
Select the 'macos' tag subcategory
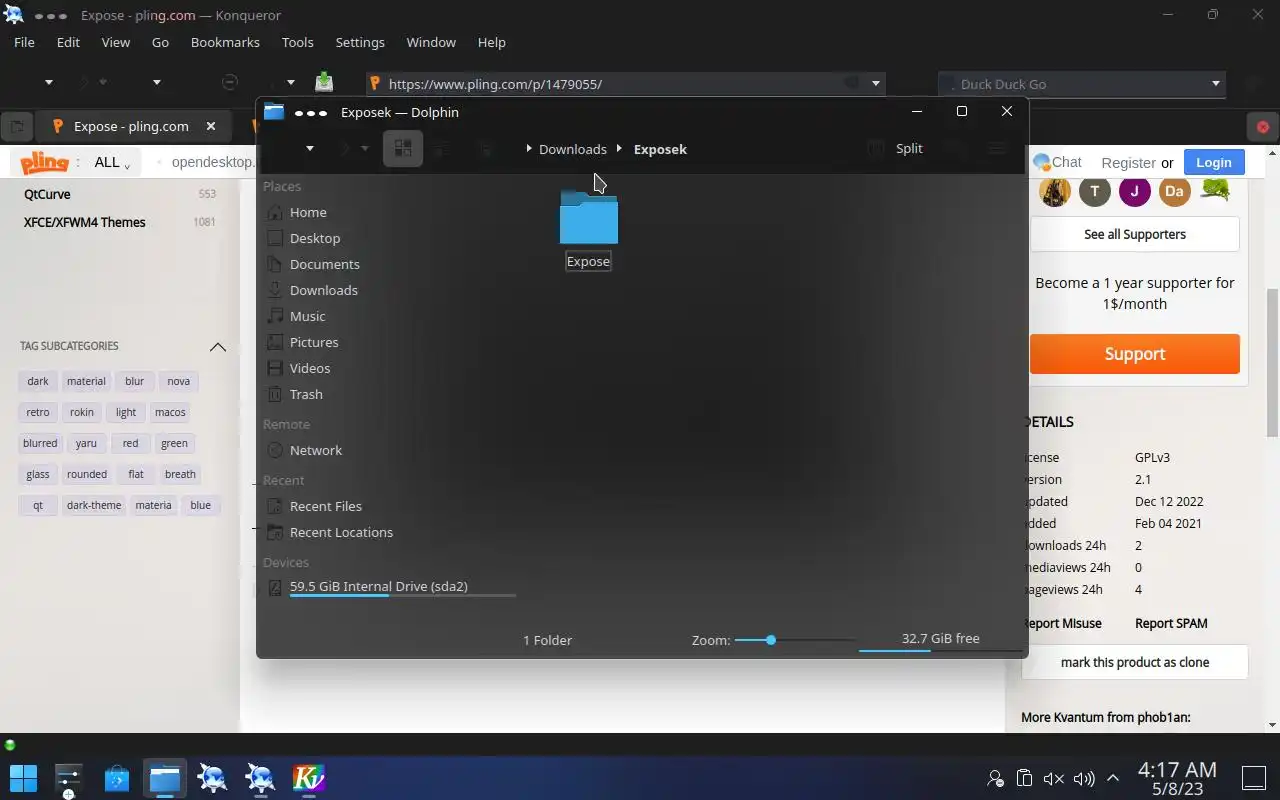tap(170, 412)
